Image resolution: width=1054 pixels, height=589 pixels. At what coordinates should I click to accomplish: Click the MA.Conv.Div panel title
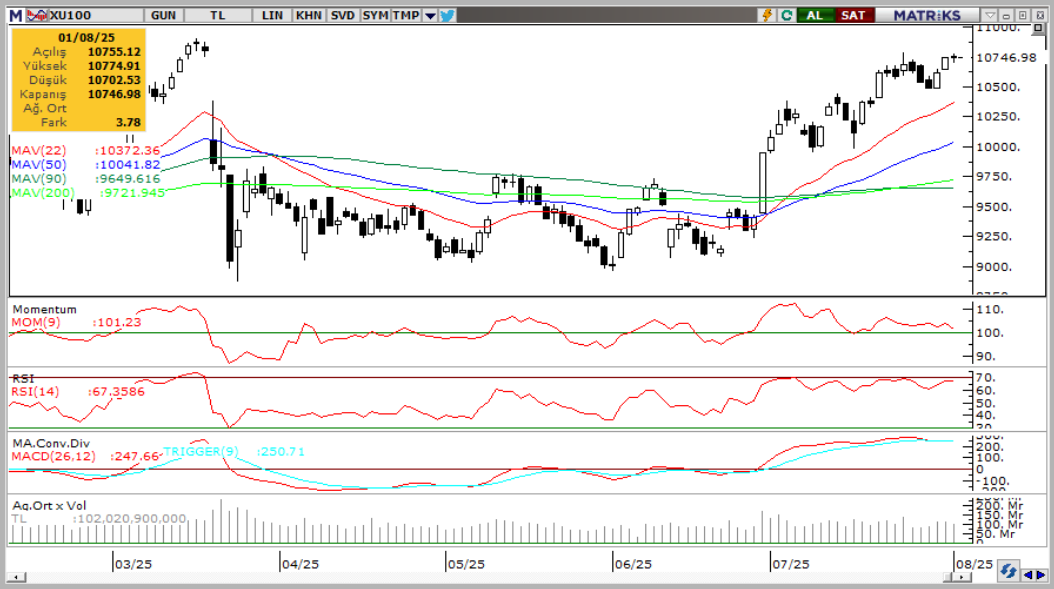coord(51,444)
